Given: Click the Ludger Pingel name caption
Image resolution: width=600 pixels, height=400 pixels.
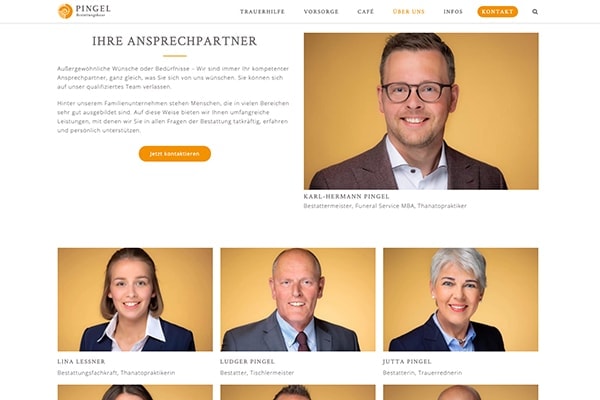Looking at the screenshot, I should pyautogui.click(x=247, y=361).
